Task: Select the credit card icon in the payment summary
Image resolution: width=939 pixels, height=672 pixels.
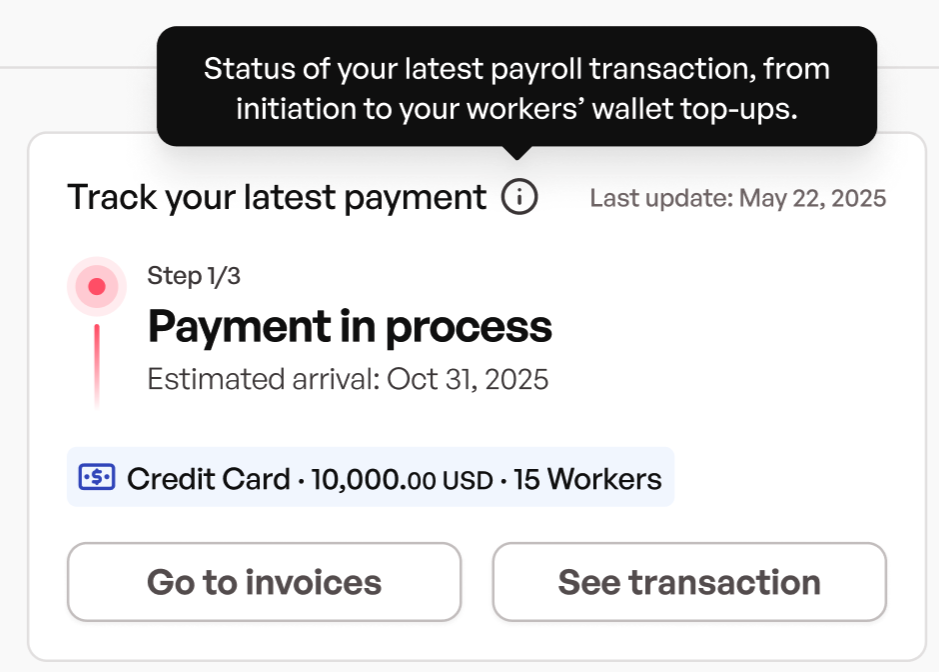Action: click(96, 478)
